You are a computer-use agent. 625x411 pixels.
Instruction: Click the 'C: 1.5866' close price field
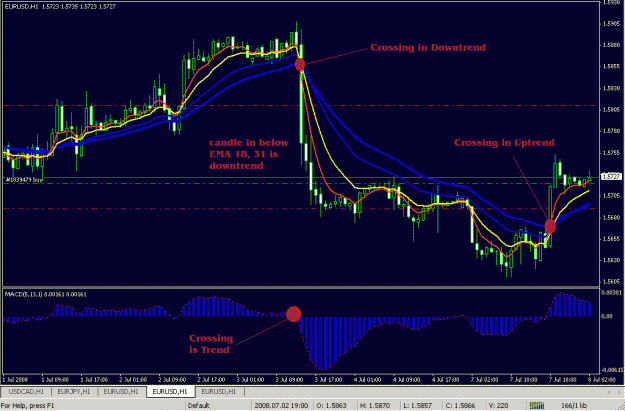coord(460,406)
